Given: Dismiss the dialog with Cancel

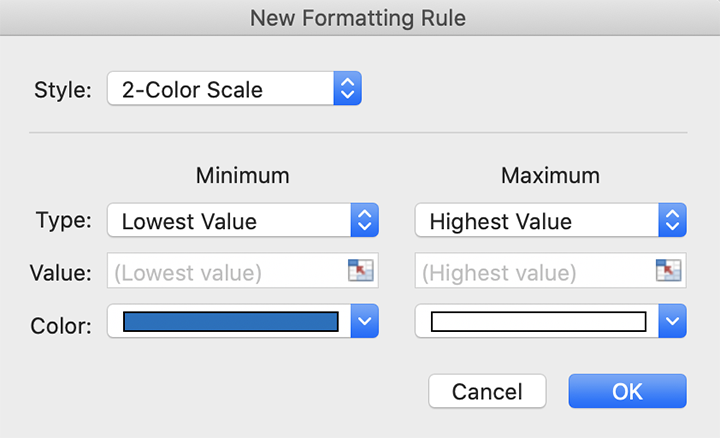Looking at the screenshot, I should 487,391.
